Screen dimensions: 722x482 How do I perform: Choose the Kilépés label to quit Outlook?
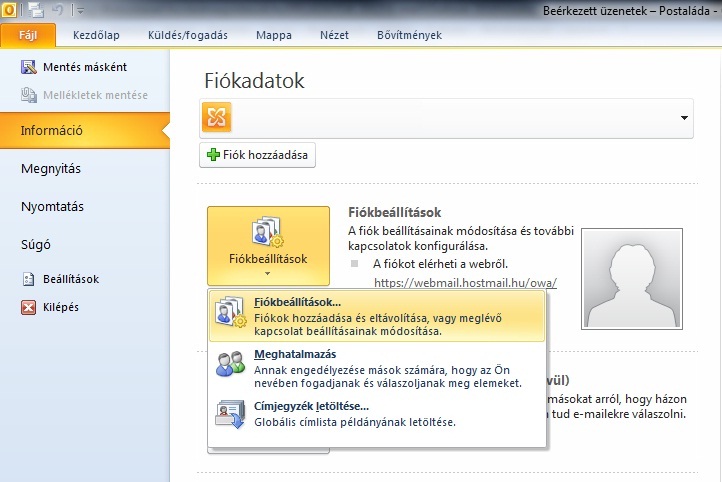(61, 307)
